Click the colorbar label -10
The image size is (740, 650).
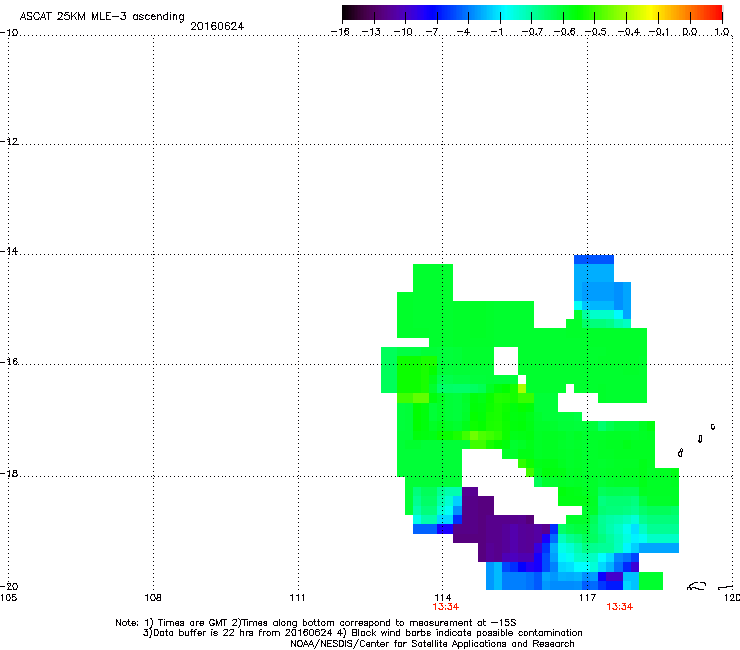point(403,32)
